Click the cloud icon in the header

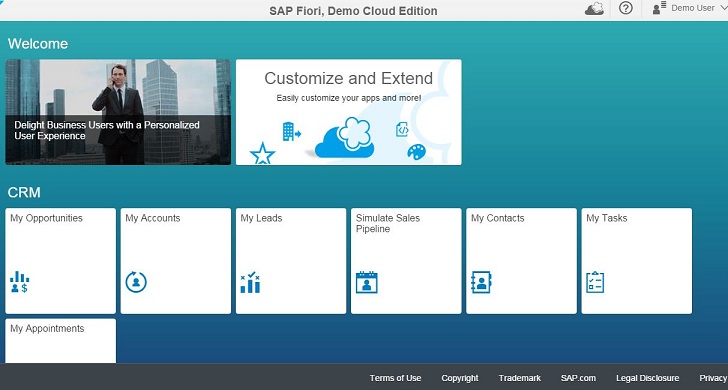click(x=594, y=8)
